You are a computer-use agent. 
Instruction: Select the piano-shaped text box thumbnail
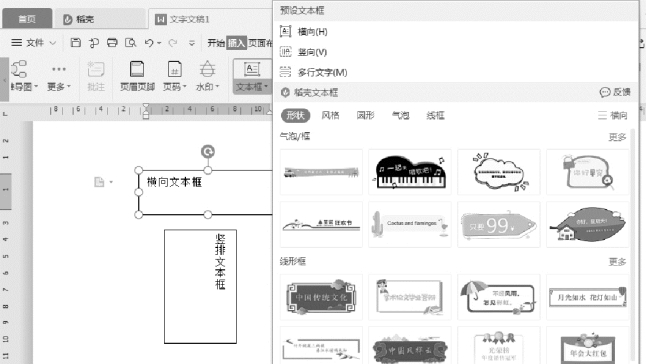coord(410,172)
